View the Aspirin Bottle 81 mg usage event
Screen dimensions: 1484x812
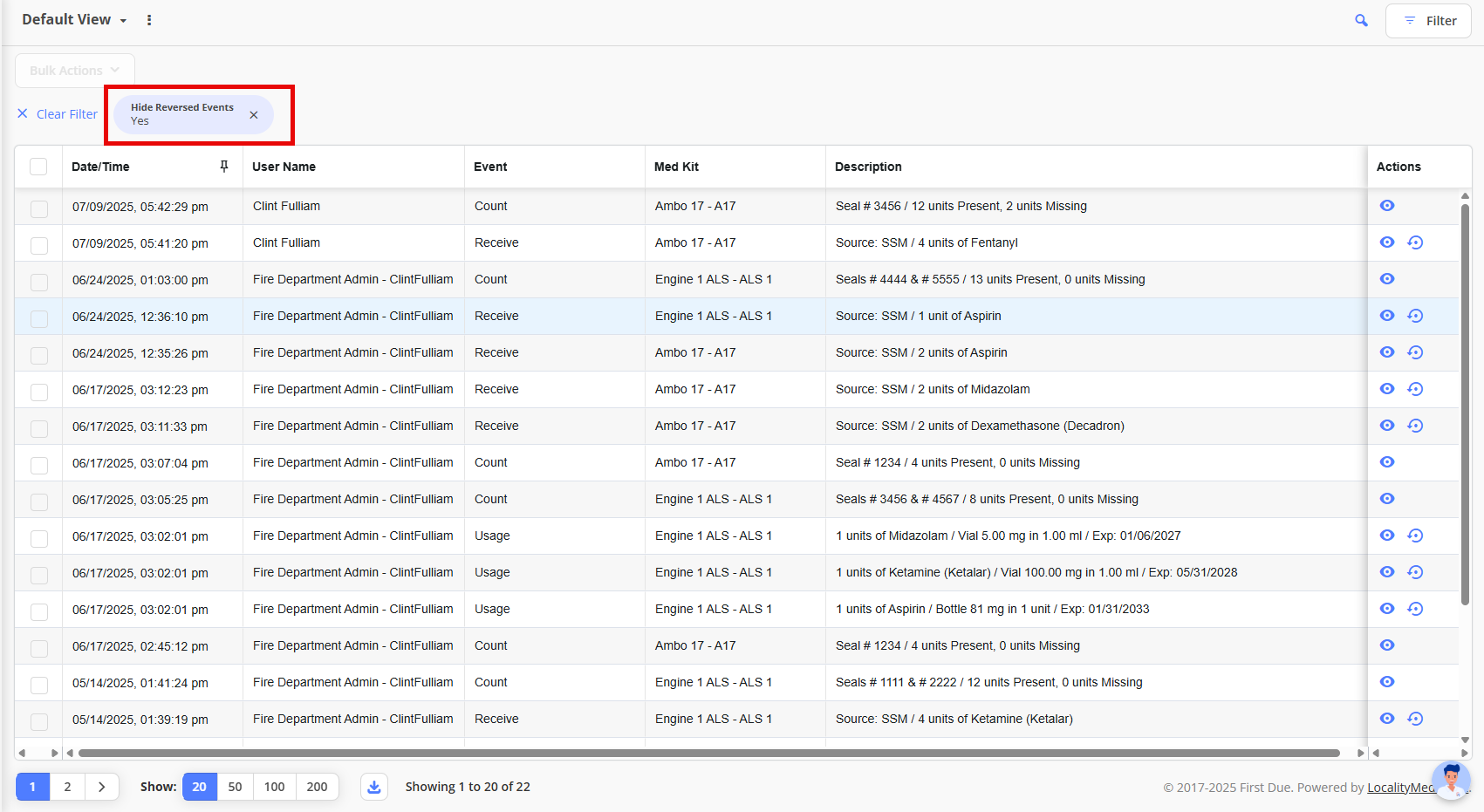click(x=1387, y=609)
